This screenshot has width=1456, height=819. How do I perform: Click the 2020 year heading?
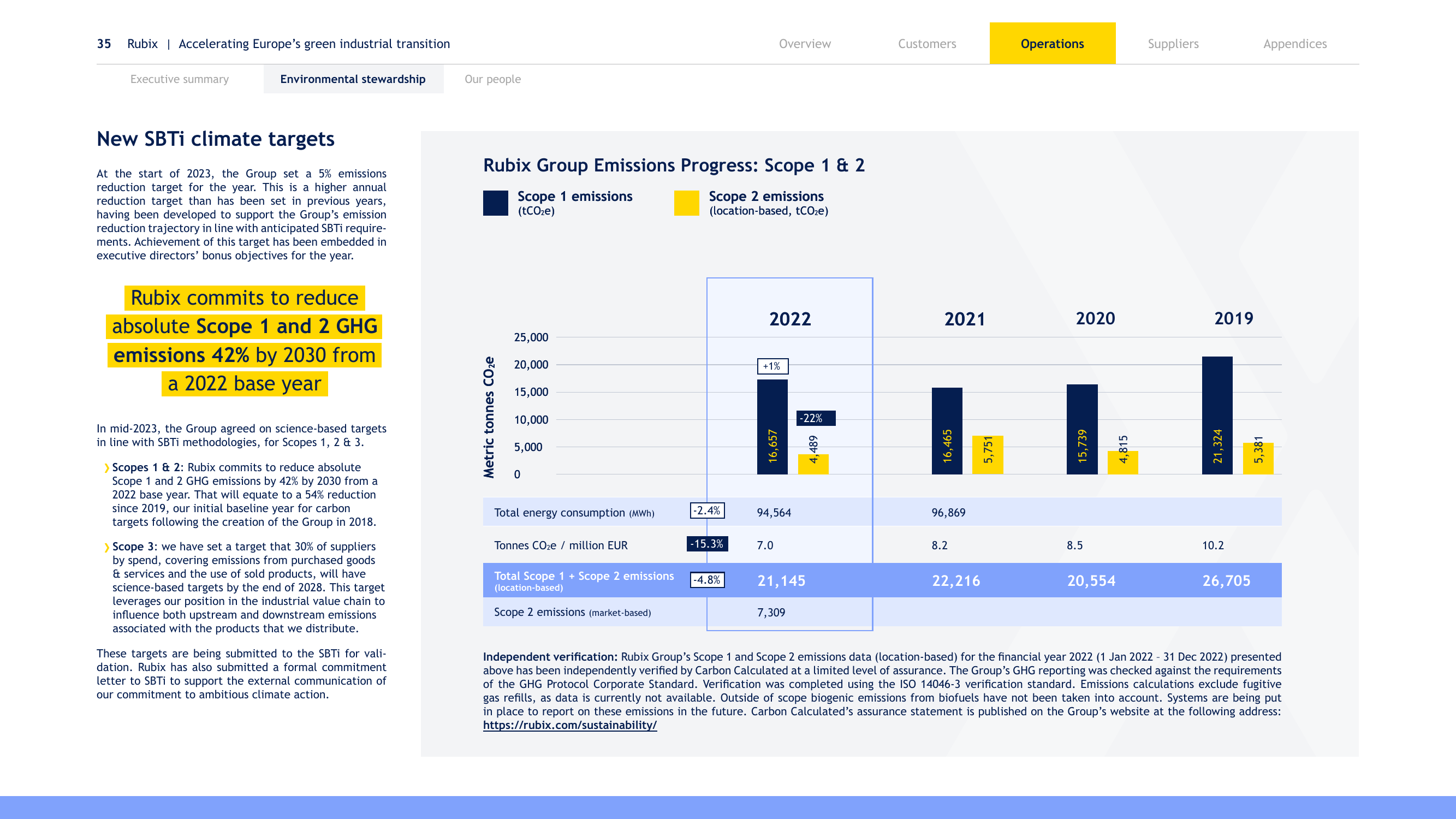pyautogui.click(x=1095, y=319)
